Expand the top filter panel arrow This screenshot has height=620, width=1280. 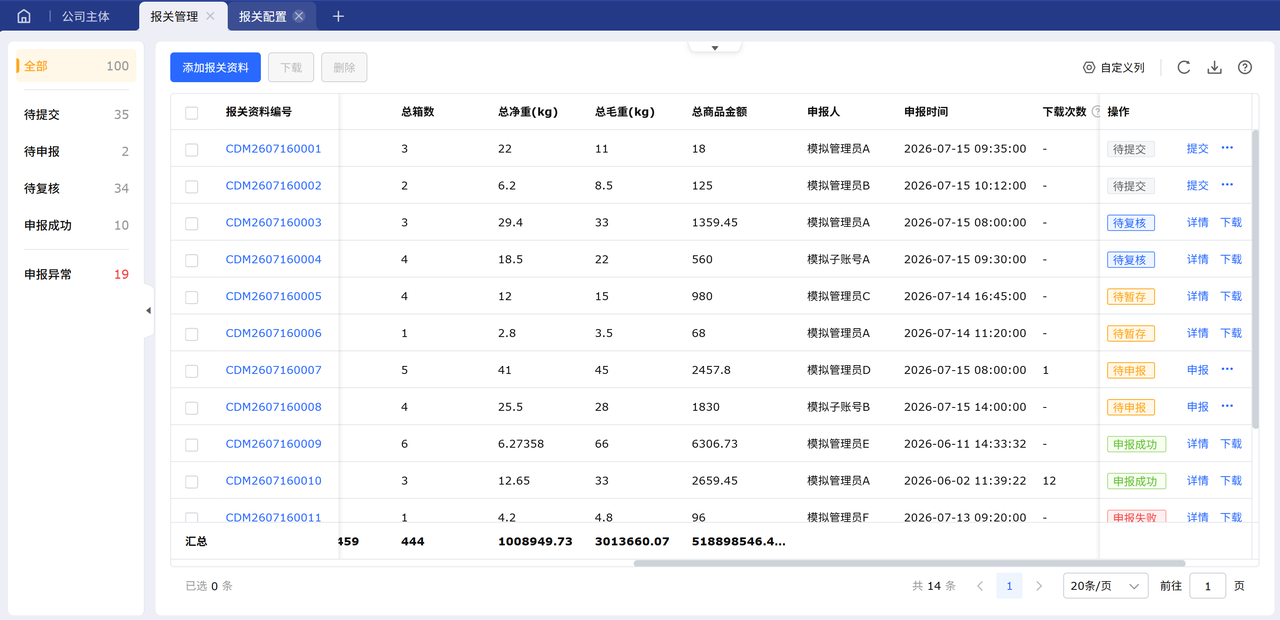714,47
